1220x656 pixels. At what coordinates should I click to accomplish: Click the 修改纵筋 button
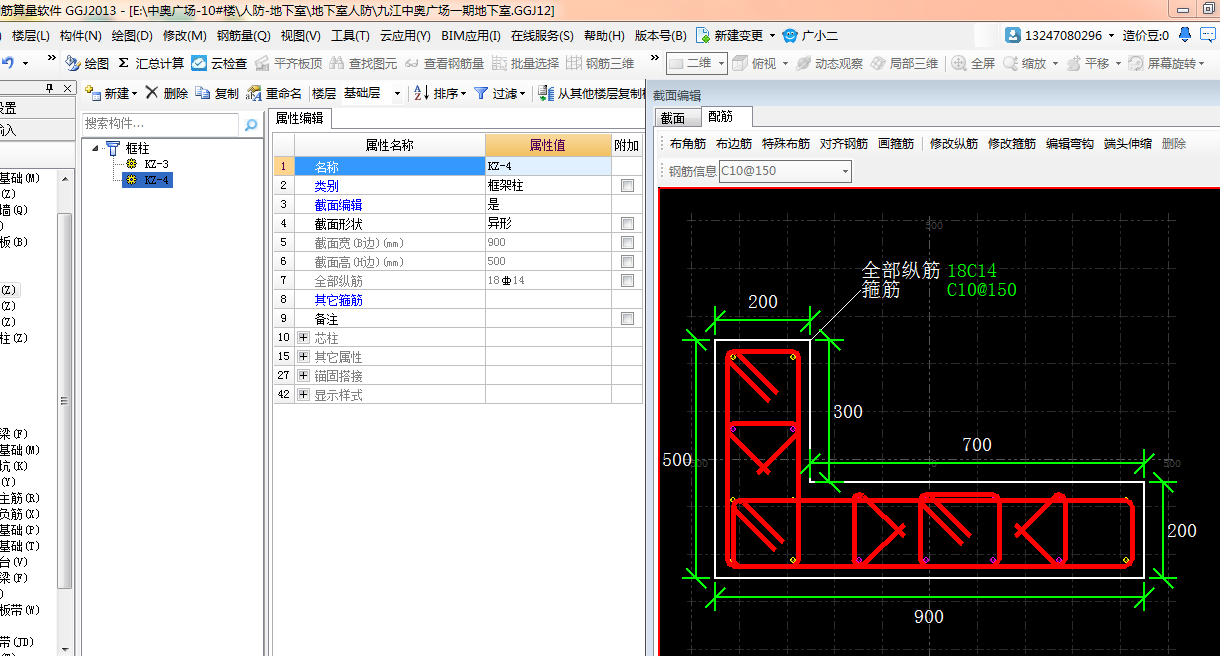[x=954, y=144]
